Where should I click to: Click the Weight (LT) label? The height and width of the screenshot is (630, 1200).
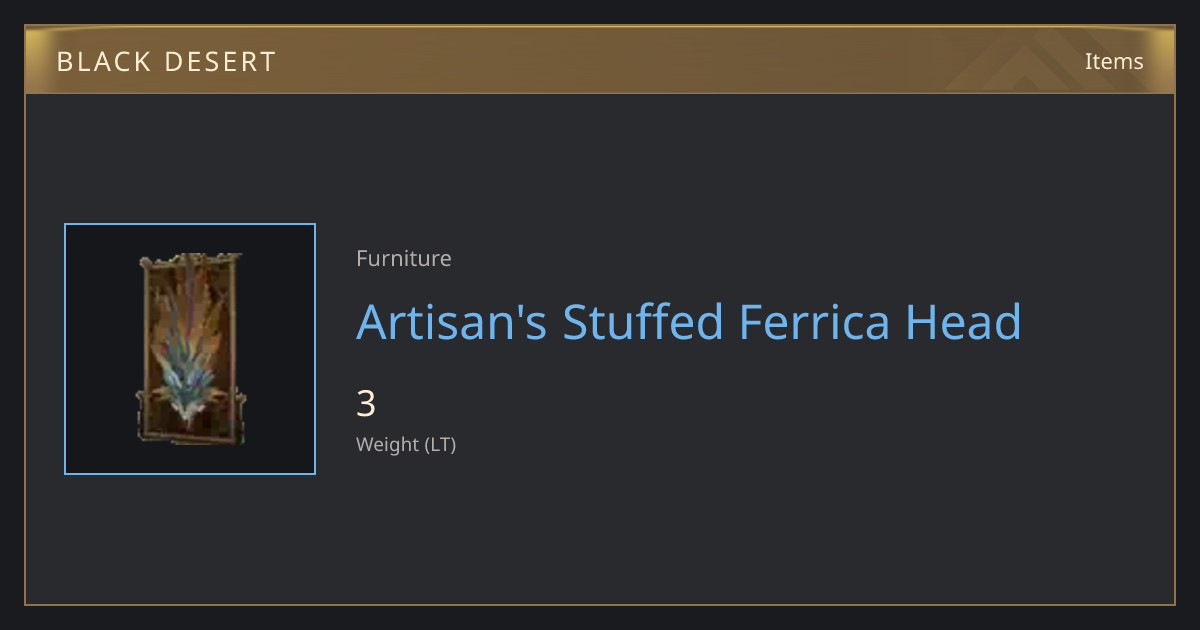[x=406, y=444]
